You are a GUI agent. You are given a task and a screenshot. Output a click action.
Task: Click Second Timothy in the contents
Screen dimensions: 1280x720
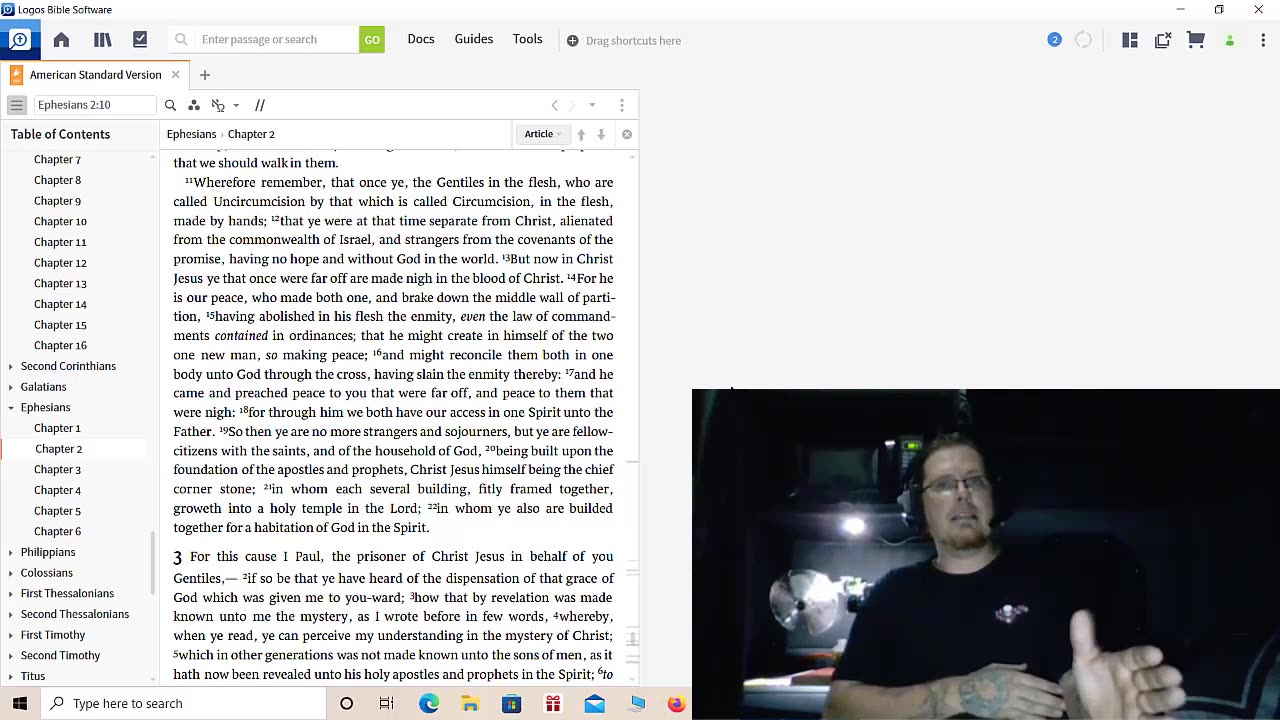(60, 655)
